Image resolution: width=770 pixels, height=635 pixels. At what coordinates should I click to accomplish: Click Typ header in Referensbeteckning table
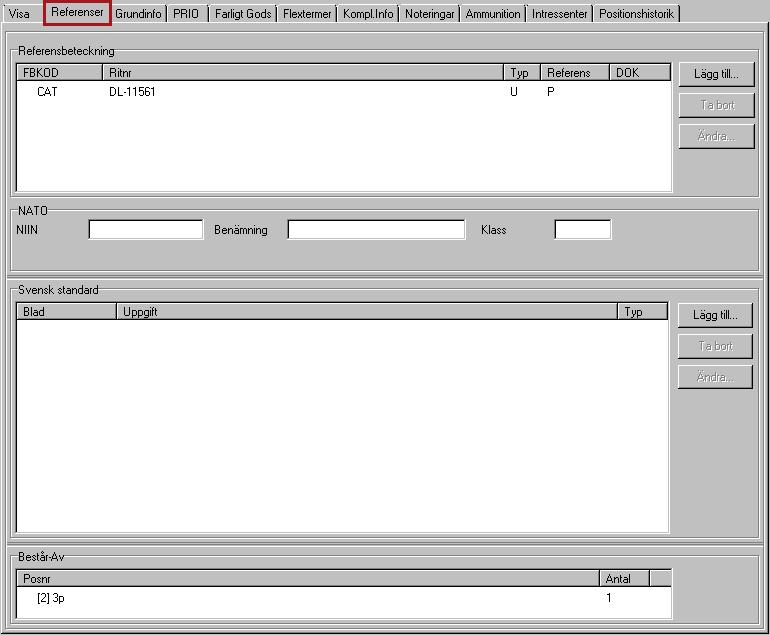pyautogui.click(x=522, y=73)
